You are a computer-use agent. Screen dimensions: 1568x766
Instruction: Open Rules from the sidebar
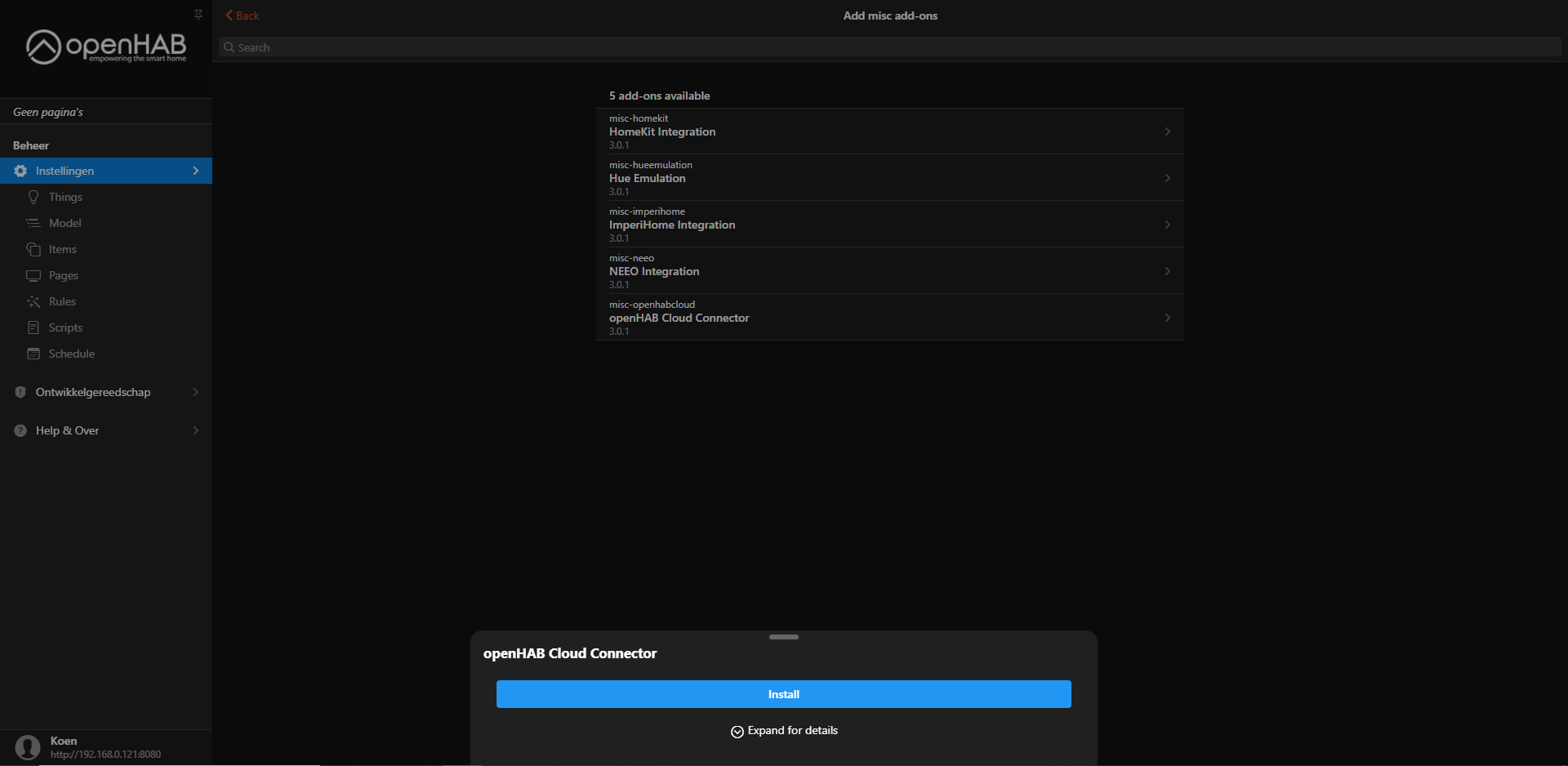coord(106,301)
